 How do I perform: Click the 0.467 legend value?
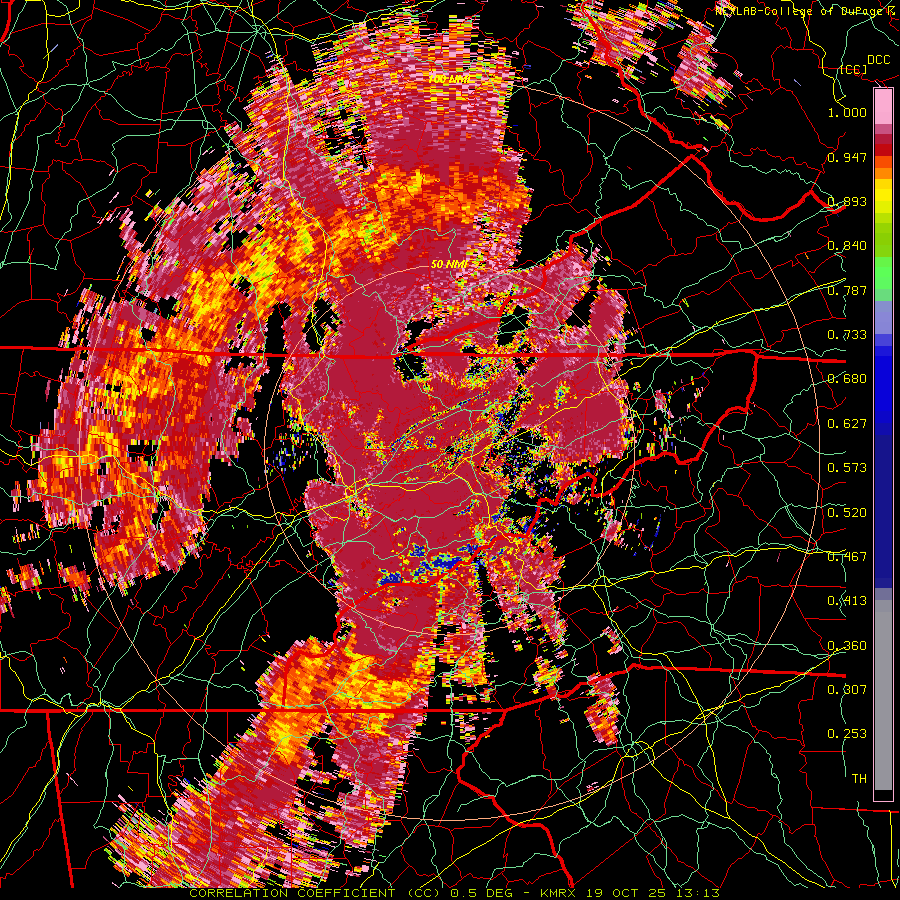(847, 557)
